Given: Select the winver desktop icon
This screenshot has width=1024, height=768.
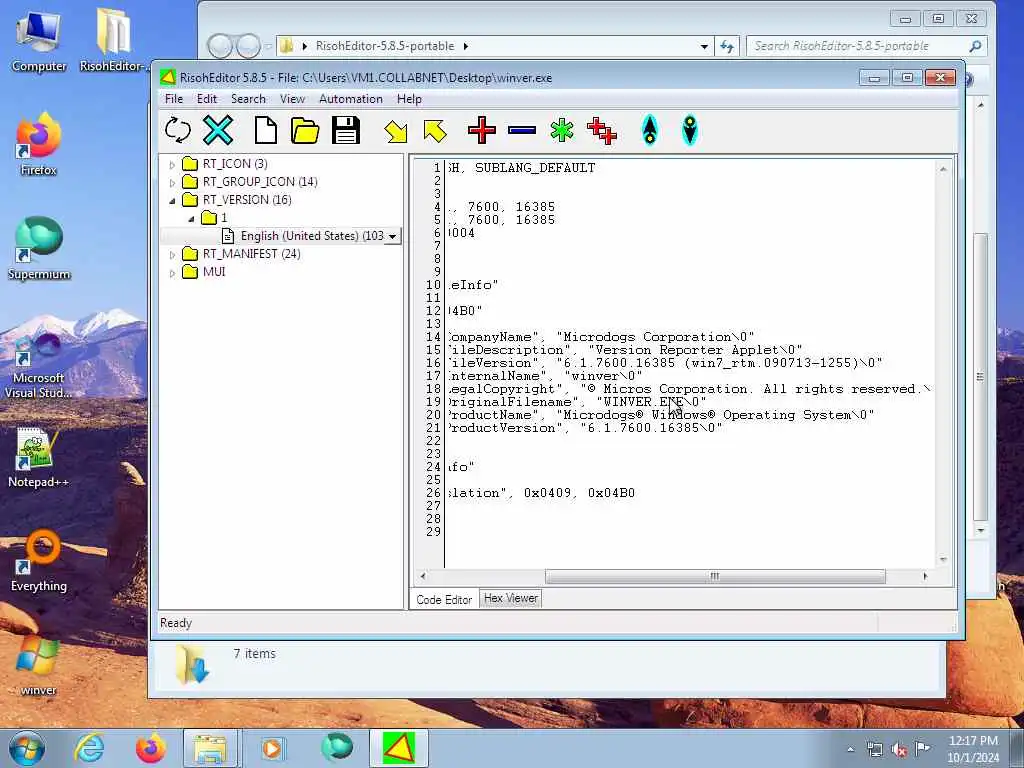Looking at the screenshot, I should point(39,665).
